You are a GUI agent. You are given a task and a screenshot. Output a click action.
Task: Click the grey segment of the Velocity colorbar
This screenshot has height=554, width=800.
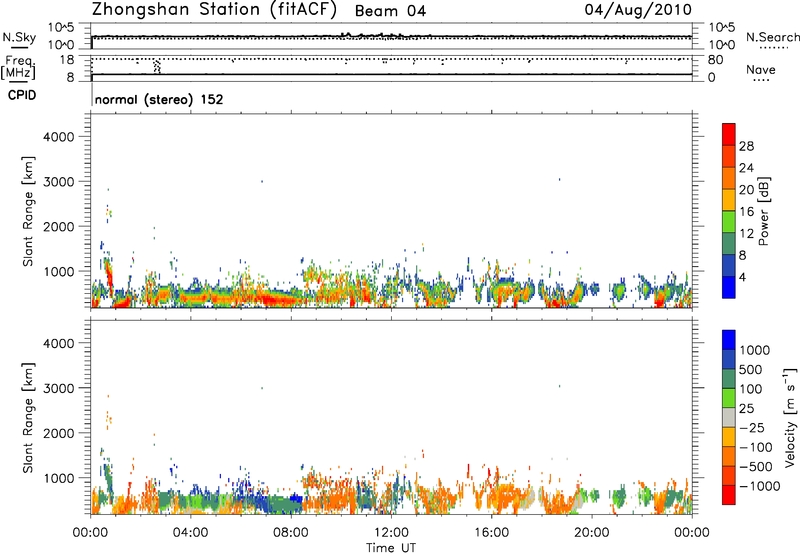click(729, 417)
